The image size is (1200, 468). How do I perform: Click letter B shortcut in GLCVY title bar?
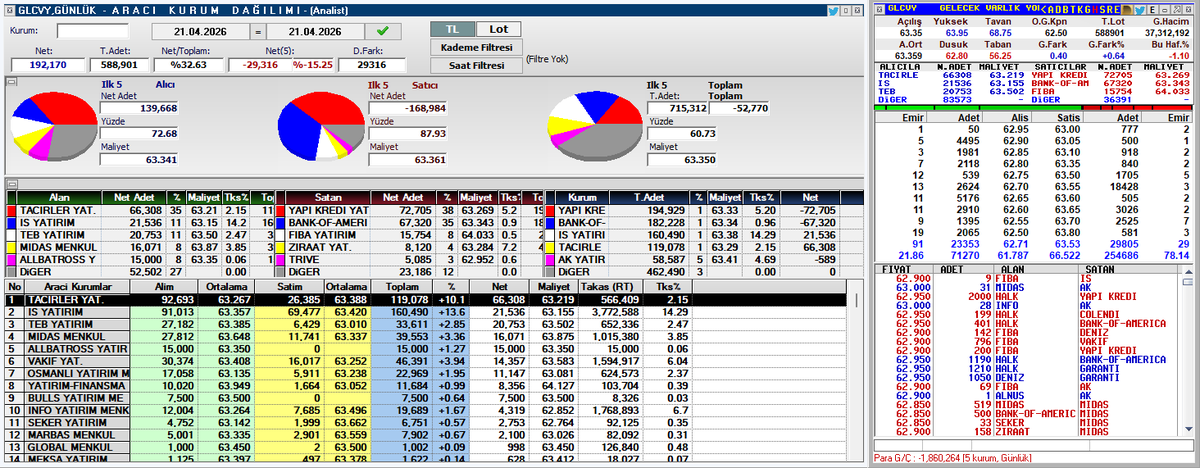pyautogui.click(x=1066, y=9)
